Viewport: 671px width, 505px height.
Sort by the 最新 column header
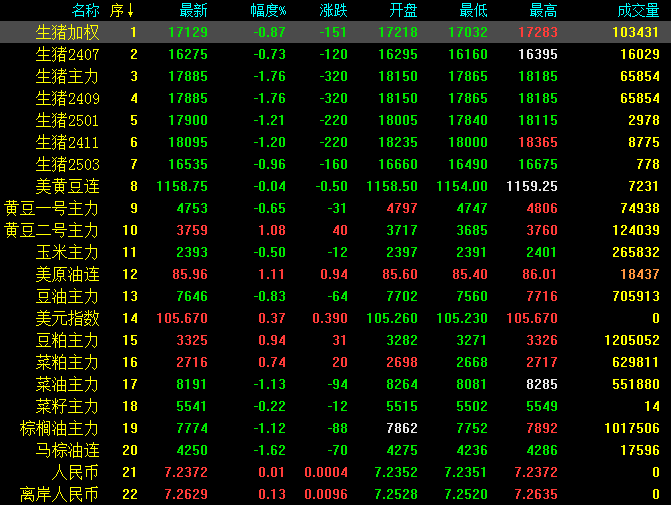click(193, 10)
